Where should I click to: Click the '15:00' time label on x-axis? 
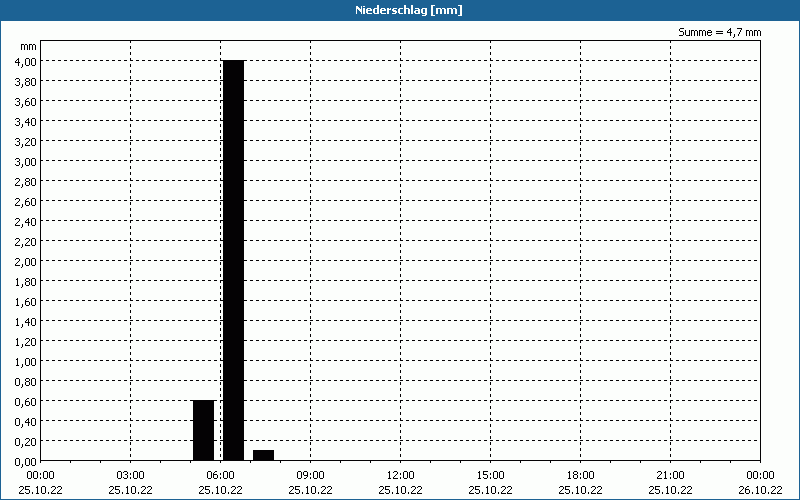tap(490, 476)
